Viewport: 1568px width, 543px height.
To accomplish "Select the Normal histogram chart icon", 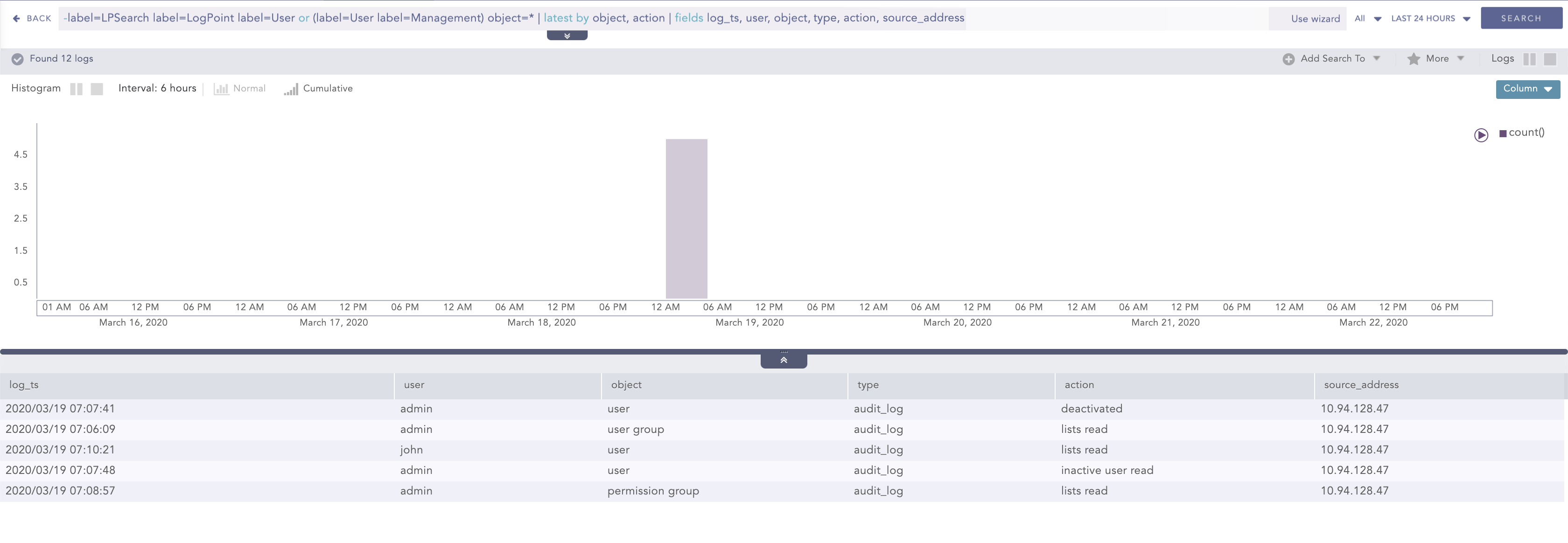I will coord(221,89).
